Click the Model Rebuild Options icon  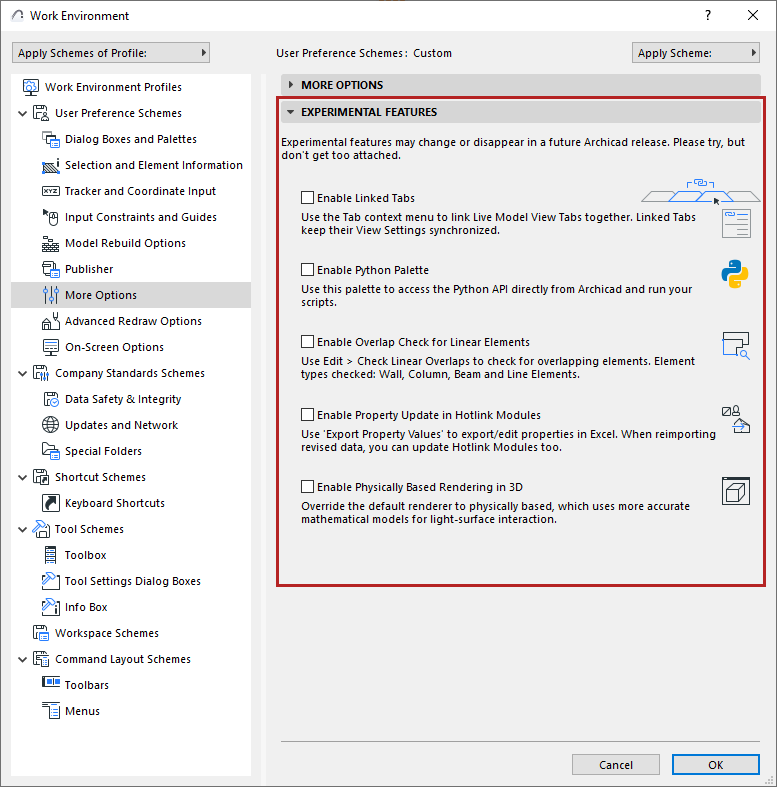pyautogui.click(x=51, y=243)
